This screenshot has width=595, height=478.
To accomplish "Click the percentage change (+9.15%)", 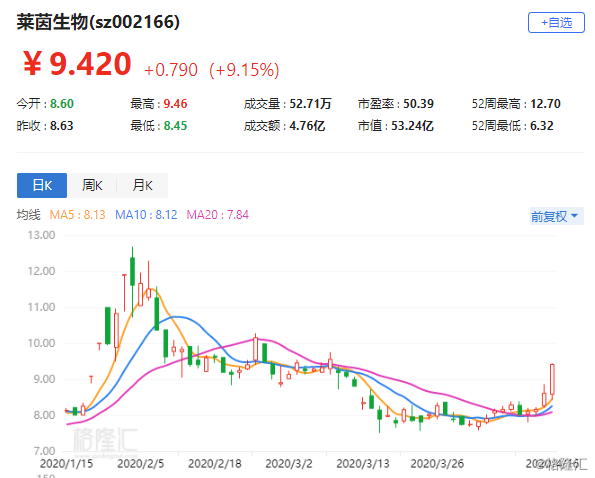I will tap(244, 70).
